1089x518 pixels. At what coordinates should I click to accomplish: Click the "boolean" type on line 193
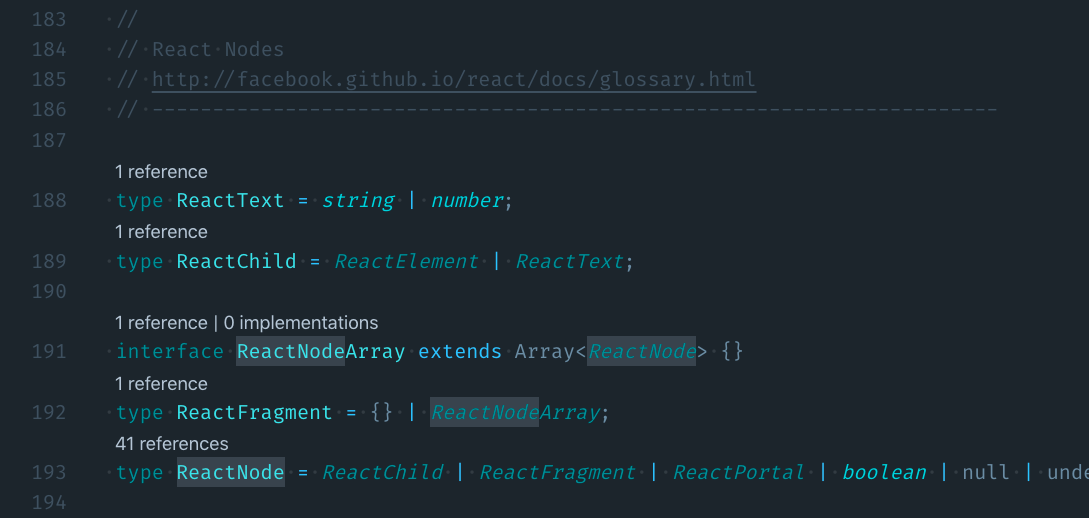[884, 472]
